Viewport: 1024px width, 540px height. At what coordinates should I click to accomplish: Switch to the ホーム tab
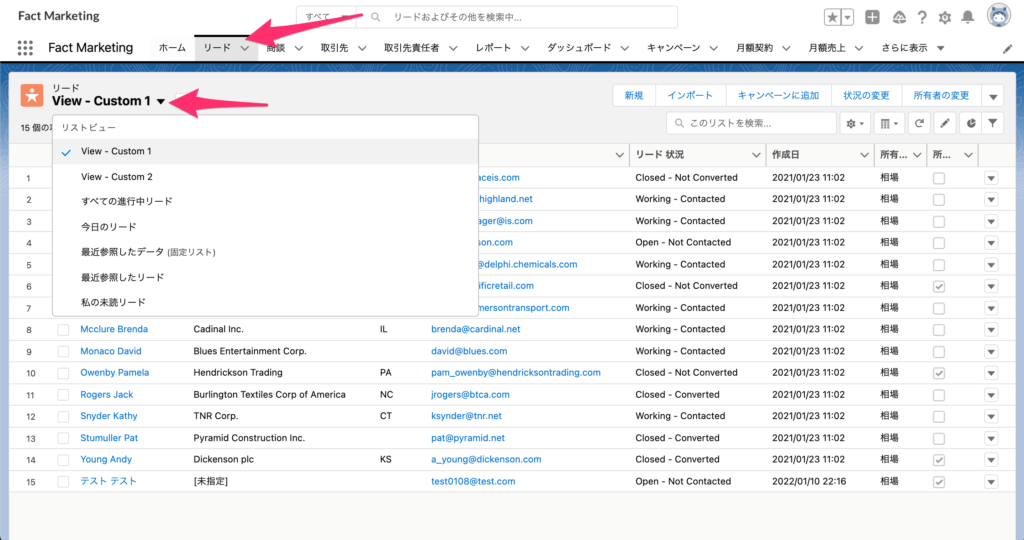click(172, 48)
